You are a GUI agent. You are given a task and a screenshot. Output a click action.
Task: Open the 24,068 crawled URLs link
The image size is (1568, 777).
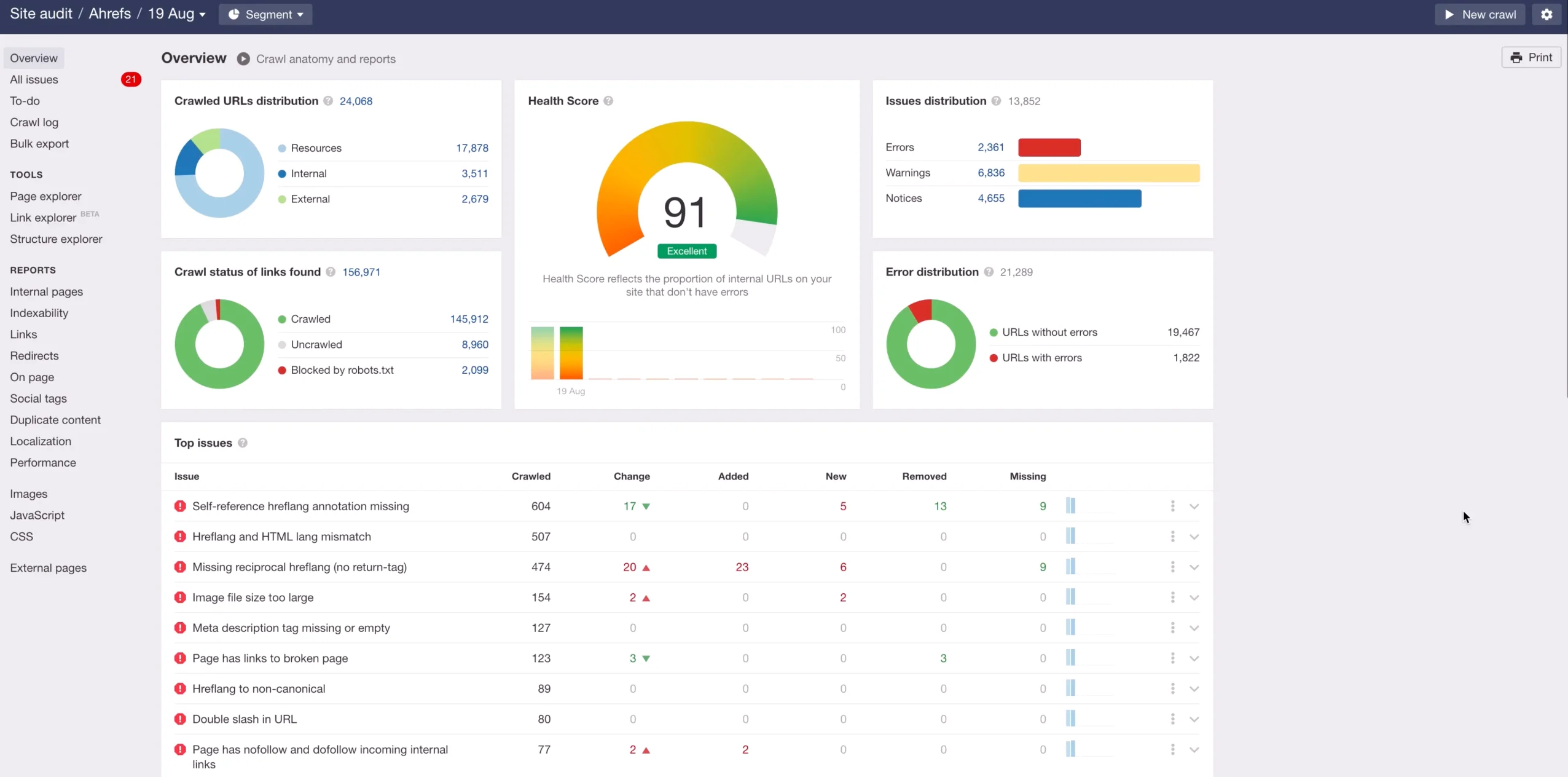click(355, 101)
